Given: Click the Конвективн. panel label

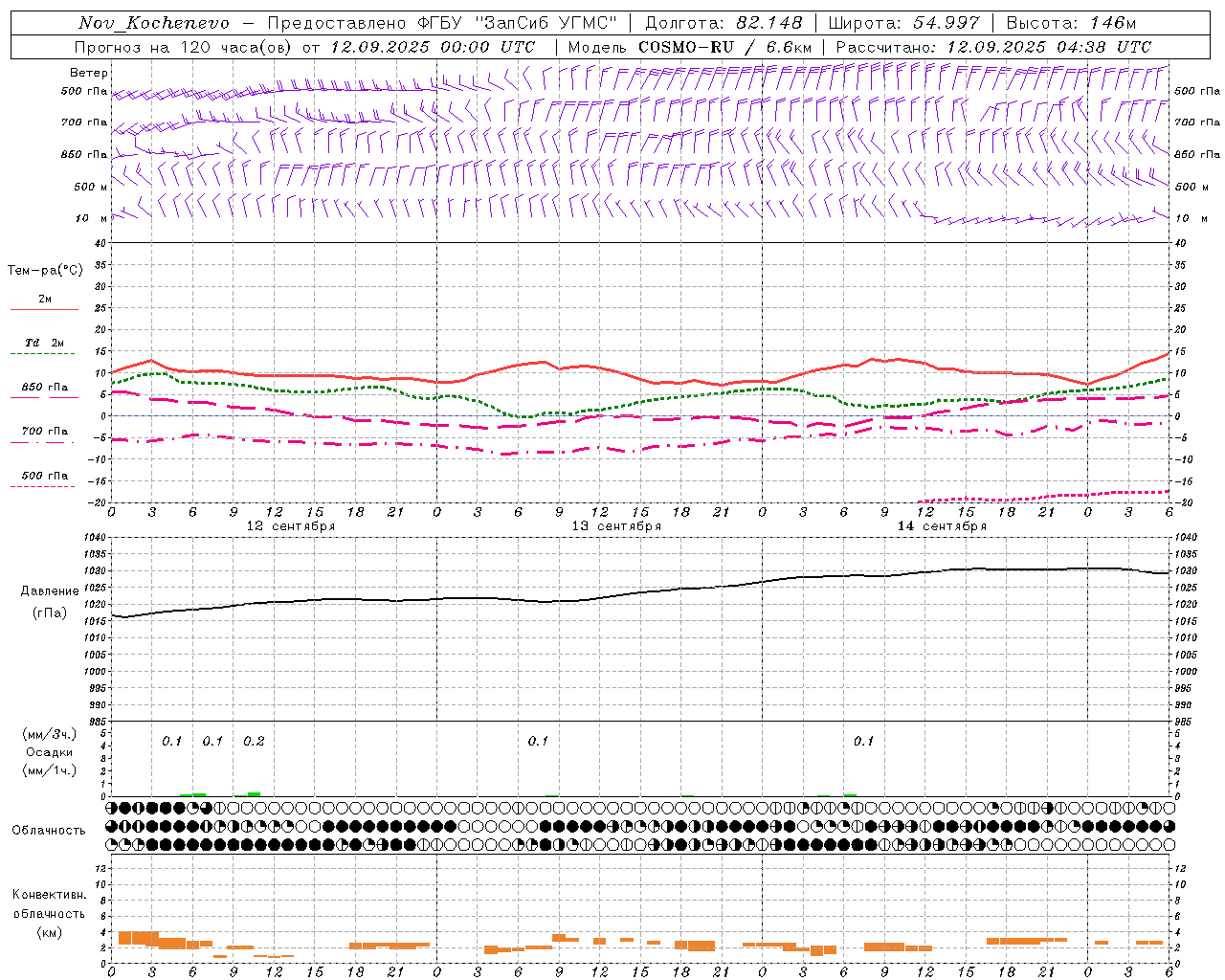Looking at the screenshot, I should coord(50,895).
